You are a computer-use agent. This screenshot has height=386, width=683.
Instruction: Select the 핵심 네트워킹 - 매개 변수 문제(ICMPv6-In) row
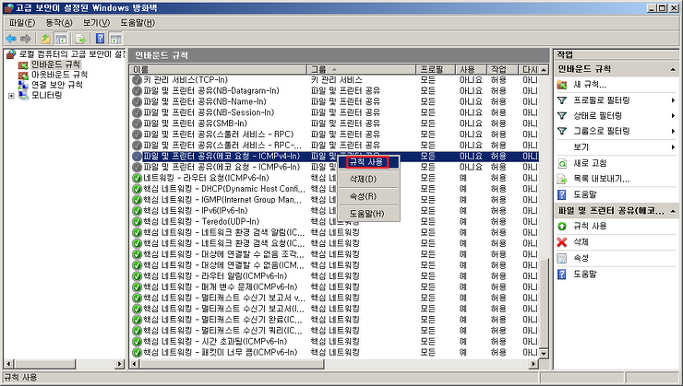(334, 287)
